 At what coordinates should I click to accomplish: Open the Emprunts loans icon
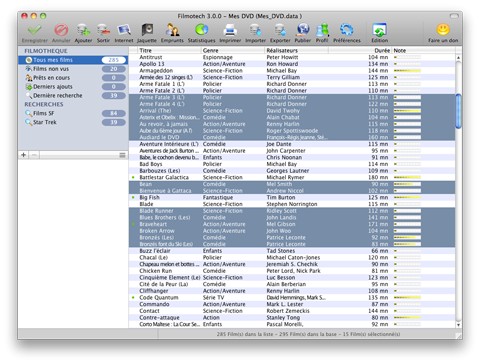click(x=172, y=30)
